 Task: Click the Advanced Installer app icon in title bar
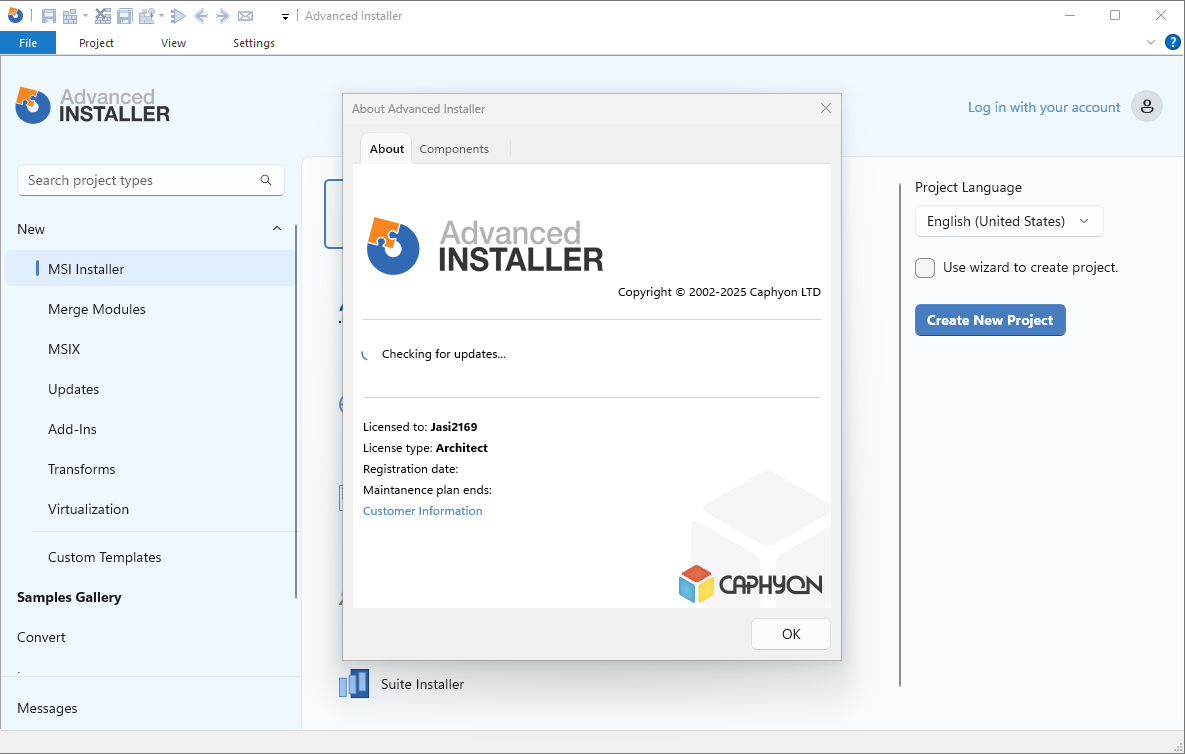(x=14, y=15)
